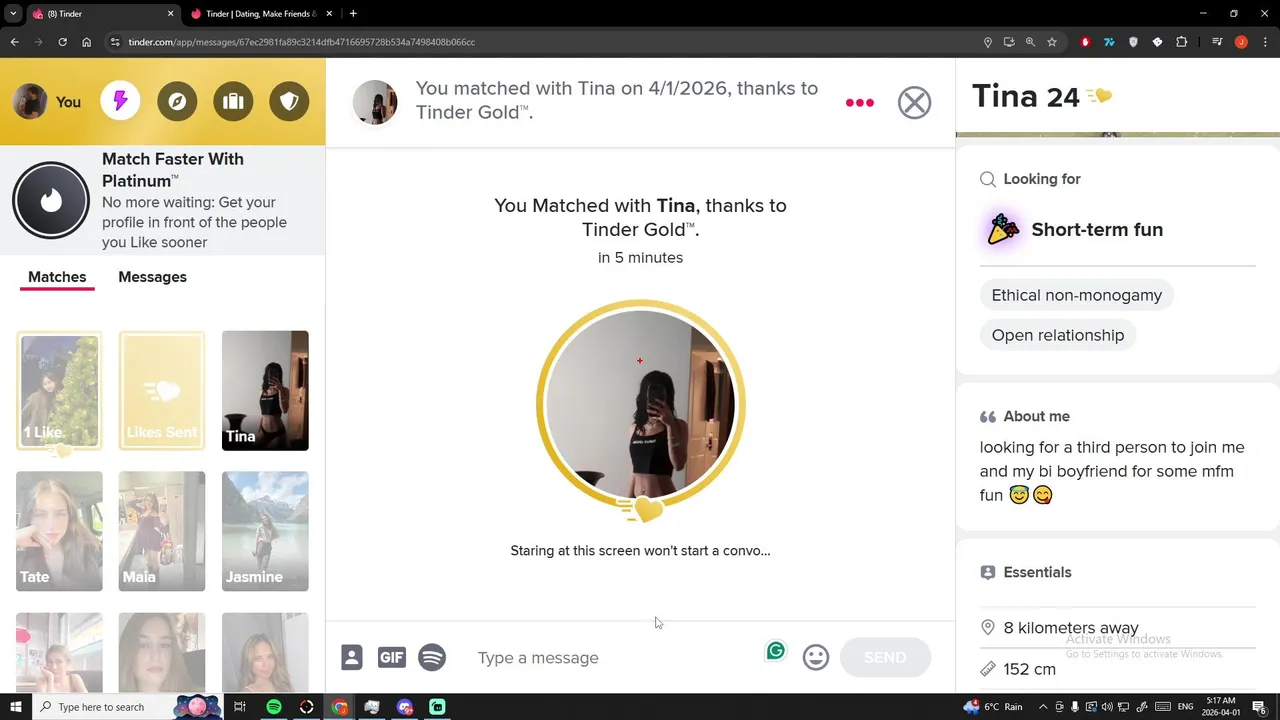1280x720 pixels.
Task: Open the purple lightning Boost icon
Action: click(x=120, y=101)
